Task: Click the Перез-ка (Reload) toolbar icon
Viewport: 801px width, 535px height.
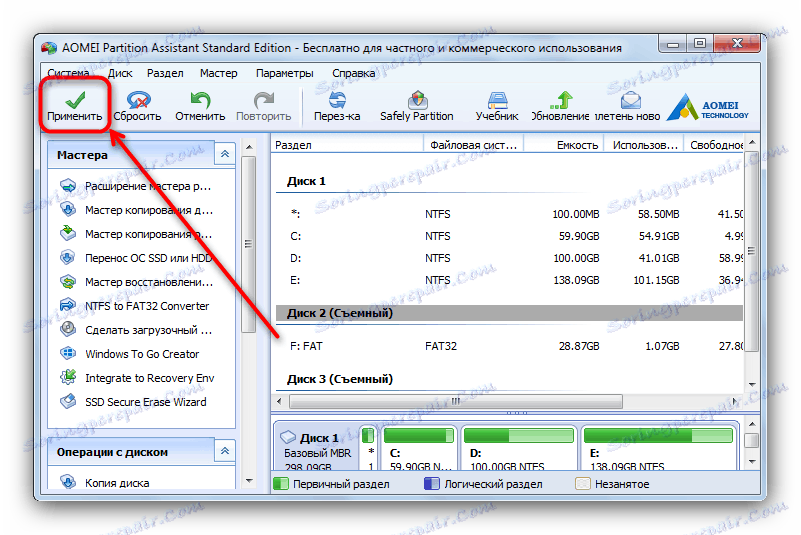Action: coord(337,100)
